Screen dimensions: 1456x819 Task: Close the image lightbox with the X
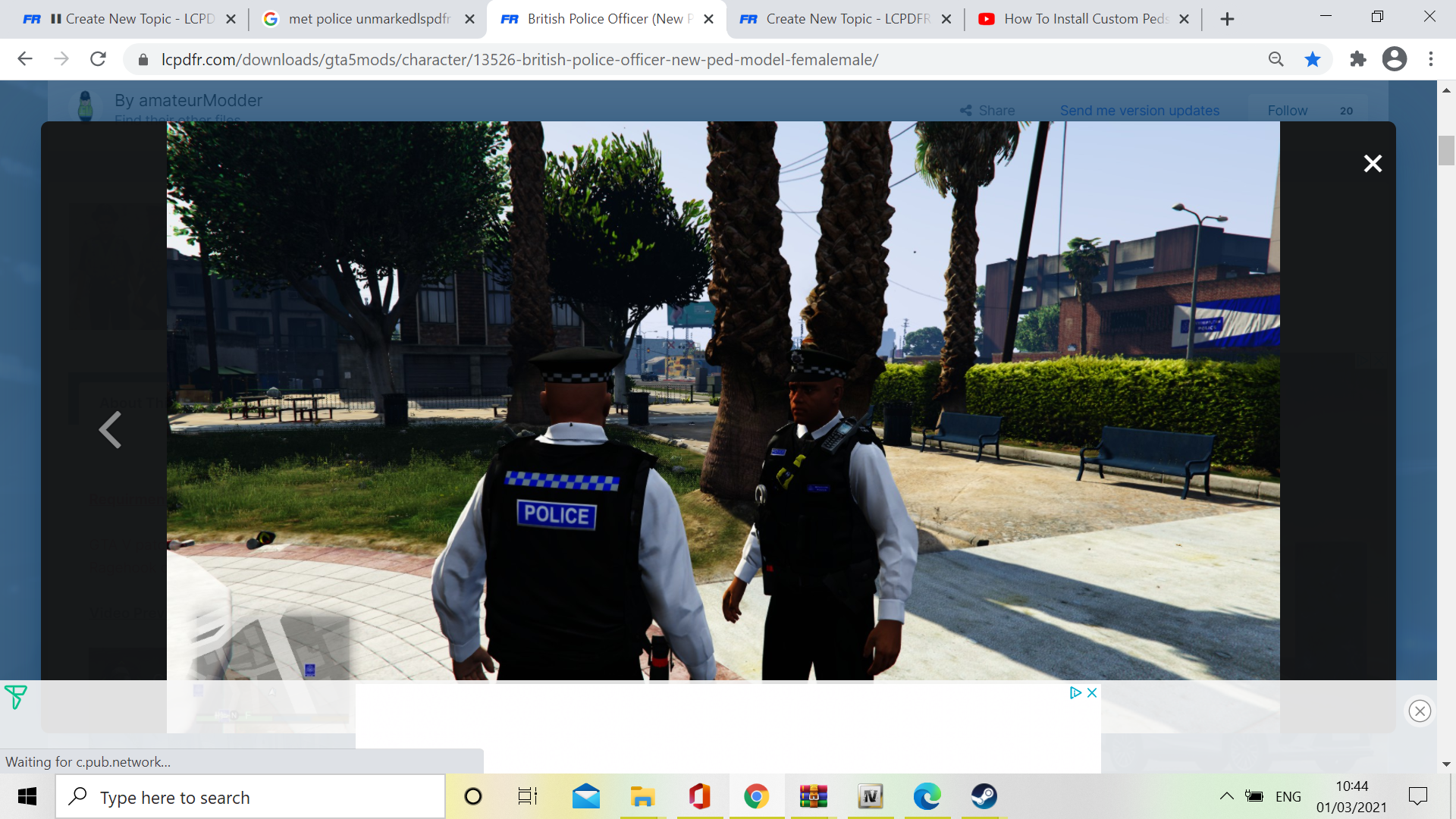pyautogui.click(x=1373, y=163)
